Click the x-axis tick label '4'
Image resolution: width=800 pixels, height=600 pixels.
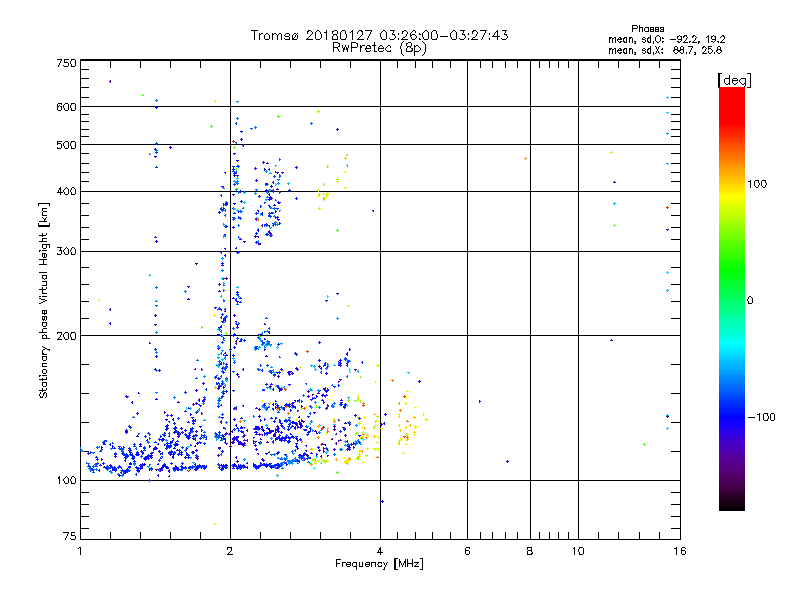(x=380, y=551)
